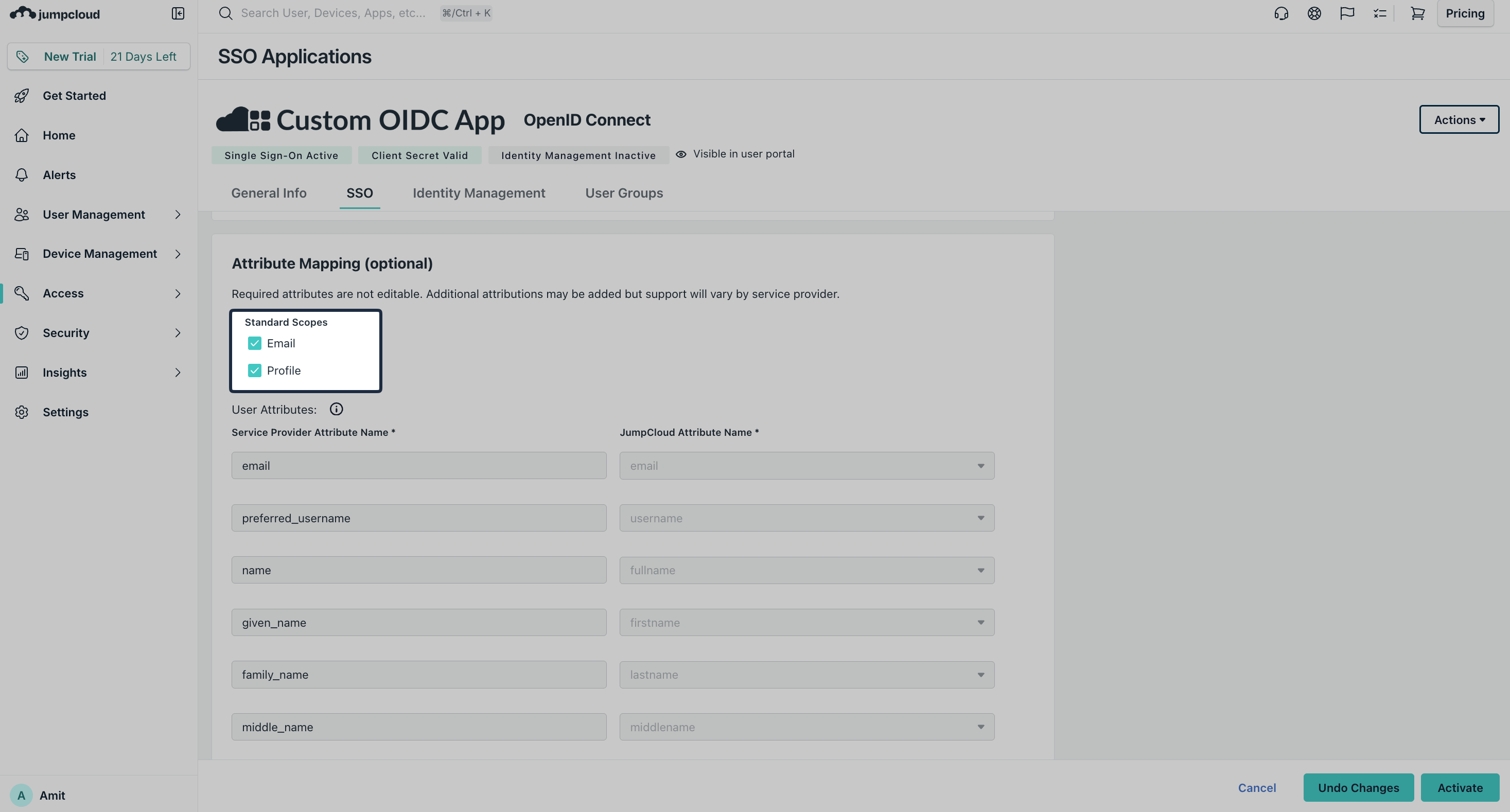Open support headset icon in top bar
The image size is (1510, 812).
[1281, 13]
